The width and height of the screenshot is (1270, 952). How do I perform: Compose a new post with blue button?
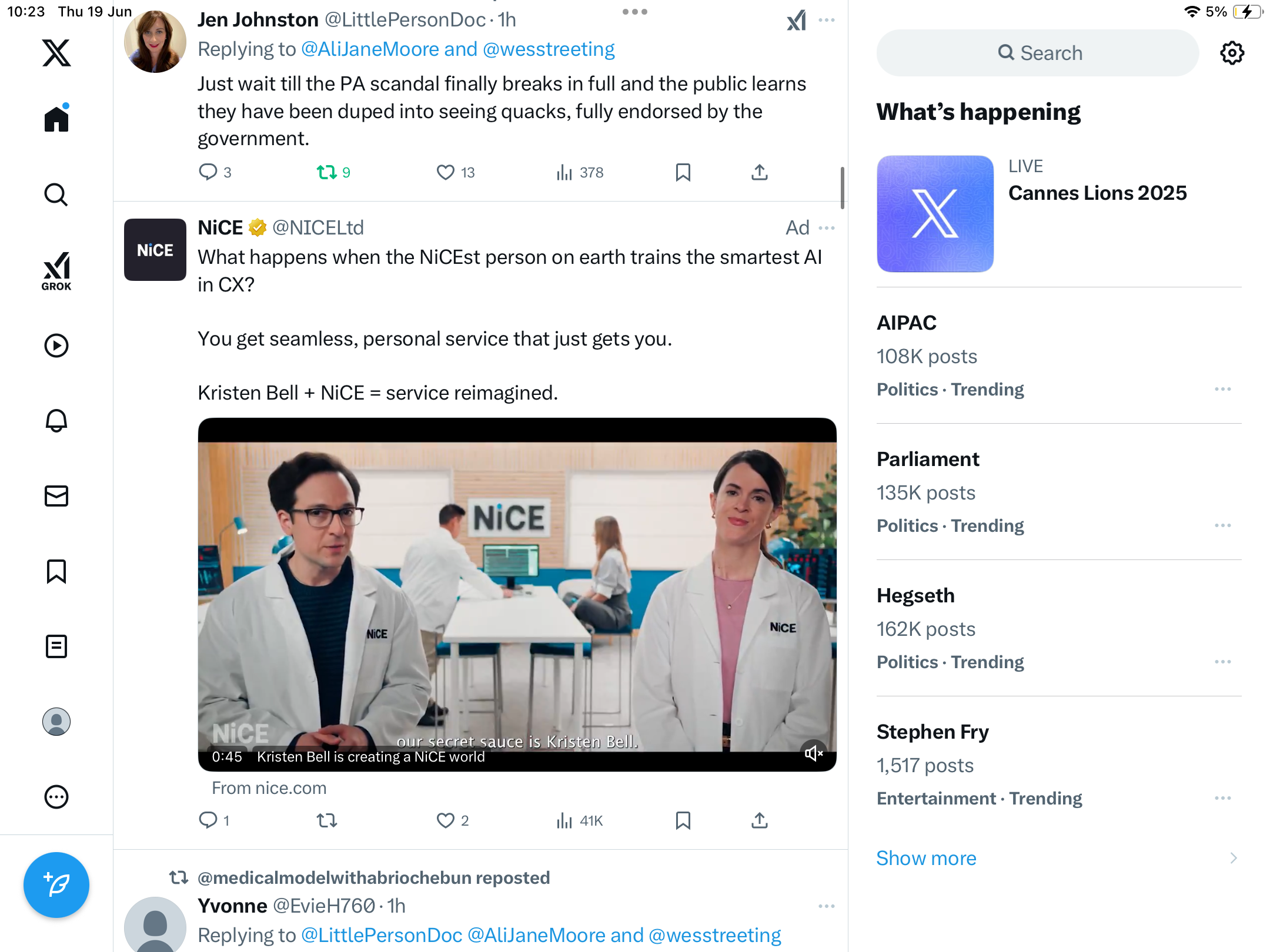pos(56,885)
